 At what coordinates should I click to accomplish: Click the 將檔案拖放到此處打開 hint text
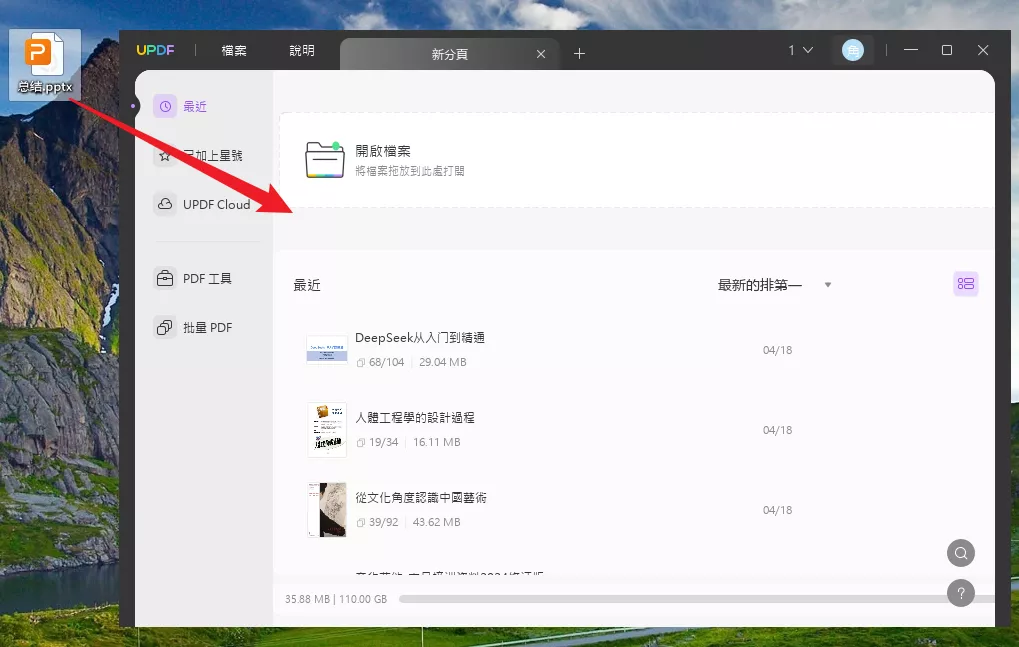(409, 171)
